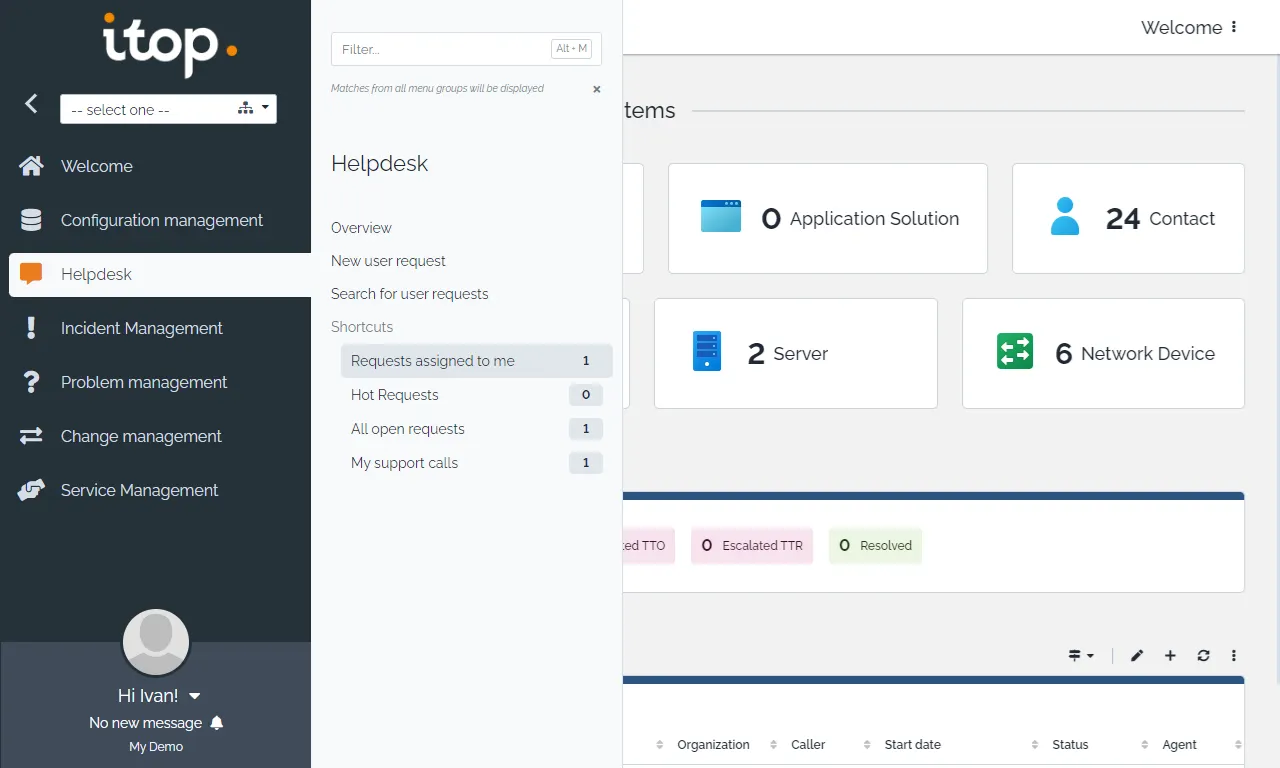The image size is (1280, 768).
Task: Open the 6 Network Device card
Action: [1103, 353]
